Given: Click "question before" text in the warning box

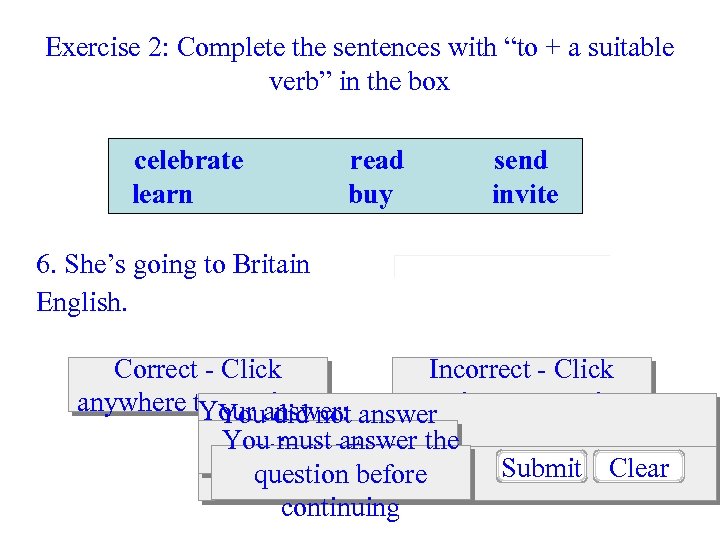Looking at the screenshot, I should [340, 475].
